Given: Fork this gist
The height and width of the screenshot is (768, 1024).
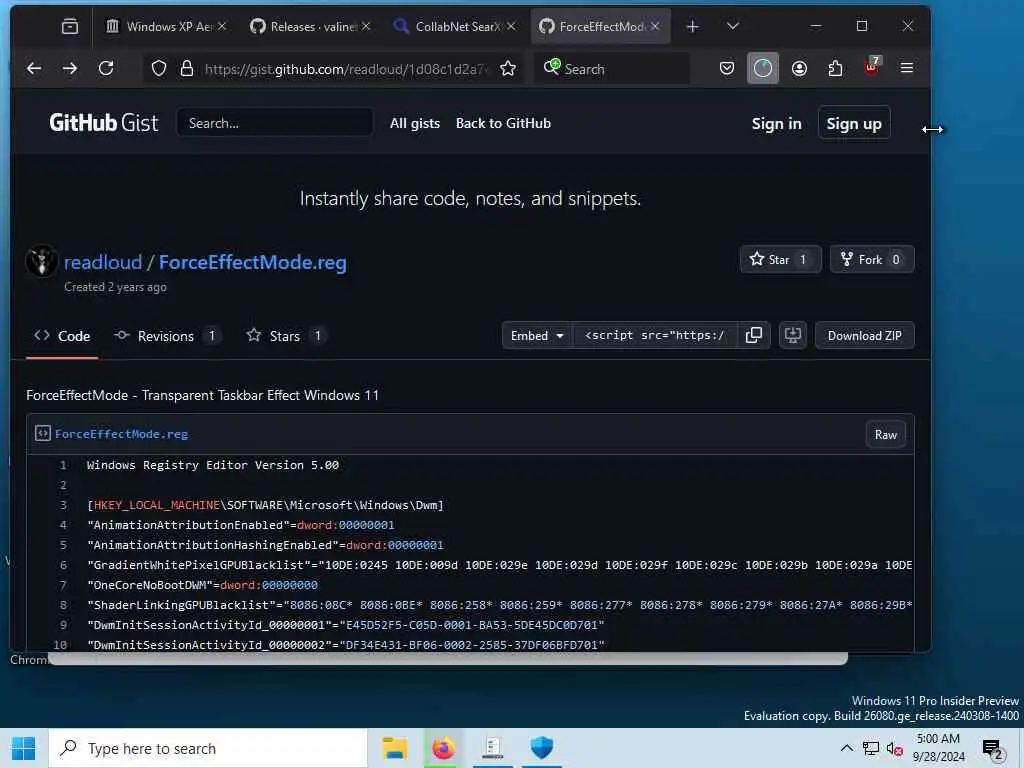Looking at the screenshot, I should (872, 259).
